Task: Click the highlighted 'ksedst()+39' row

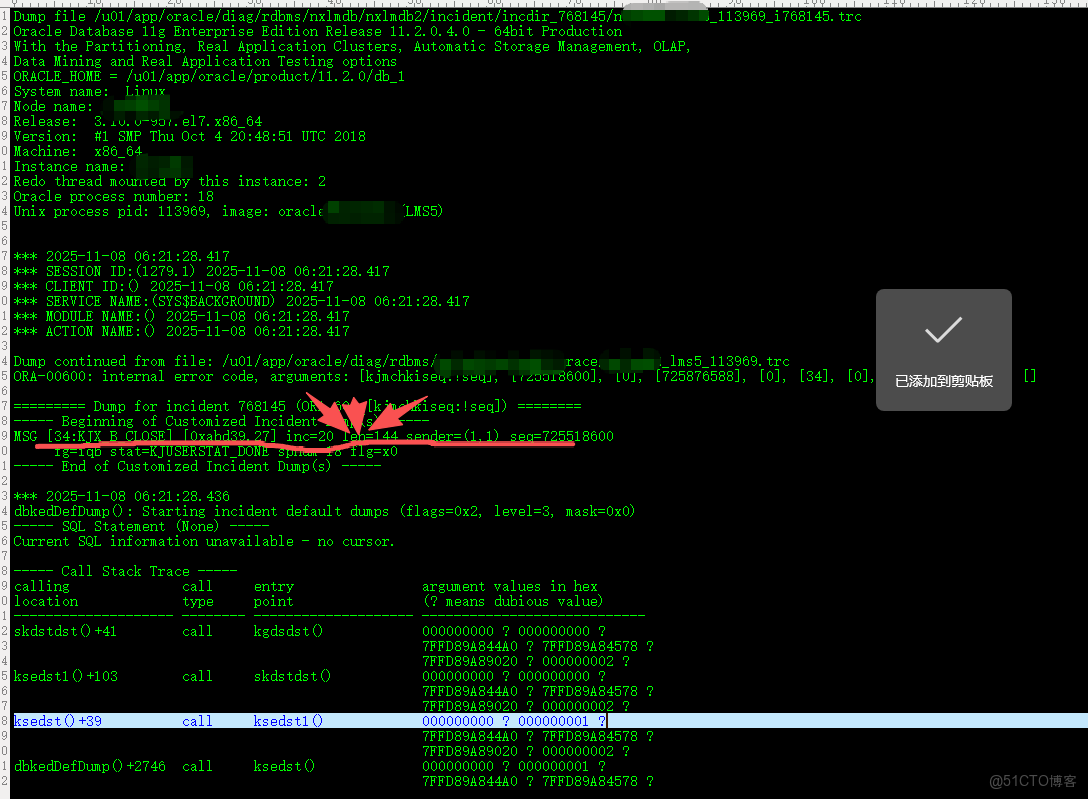Action: coord(550,721)
